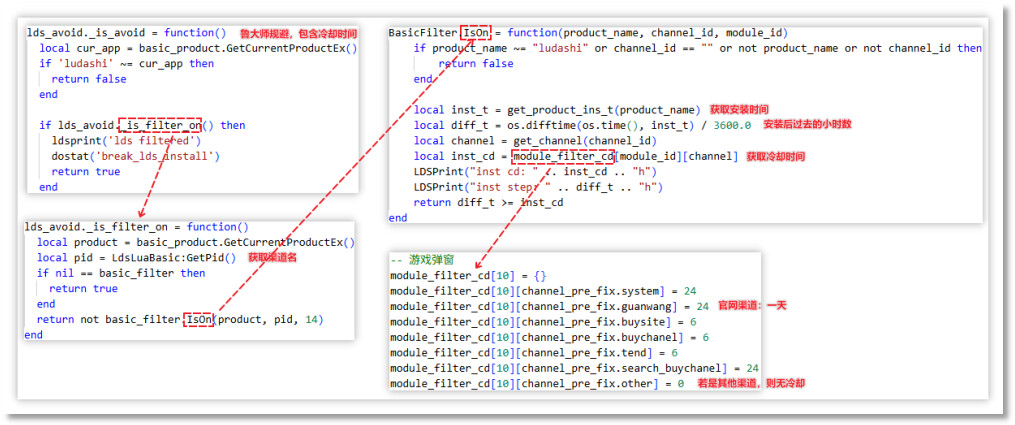Click the boxed IsOn in BasicFilter header
Screen dimensions: 1015x425
click(x=476, y=33)
